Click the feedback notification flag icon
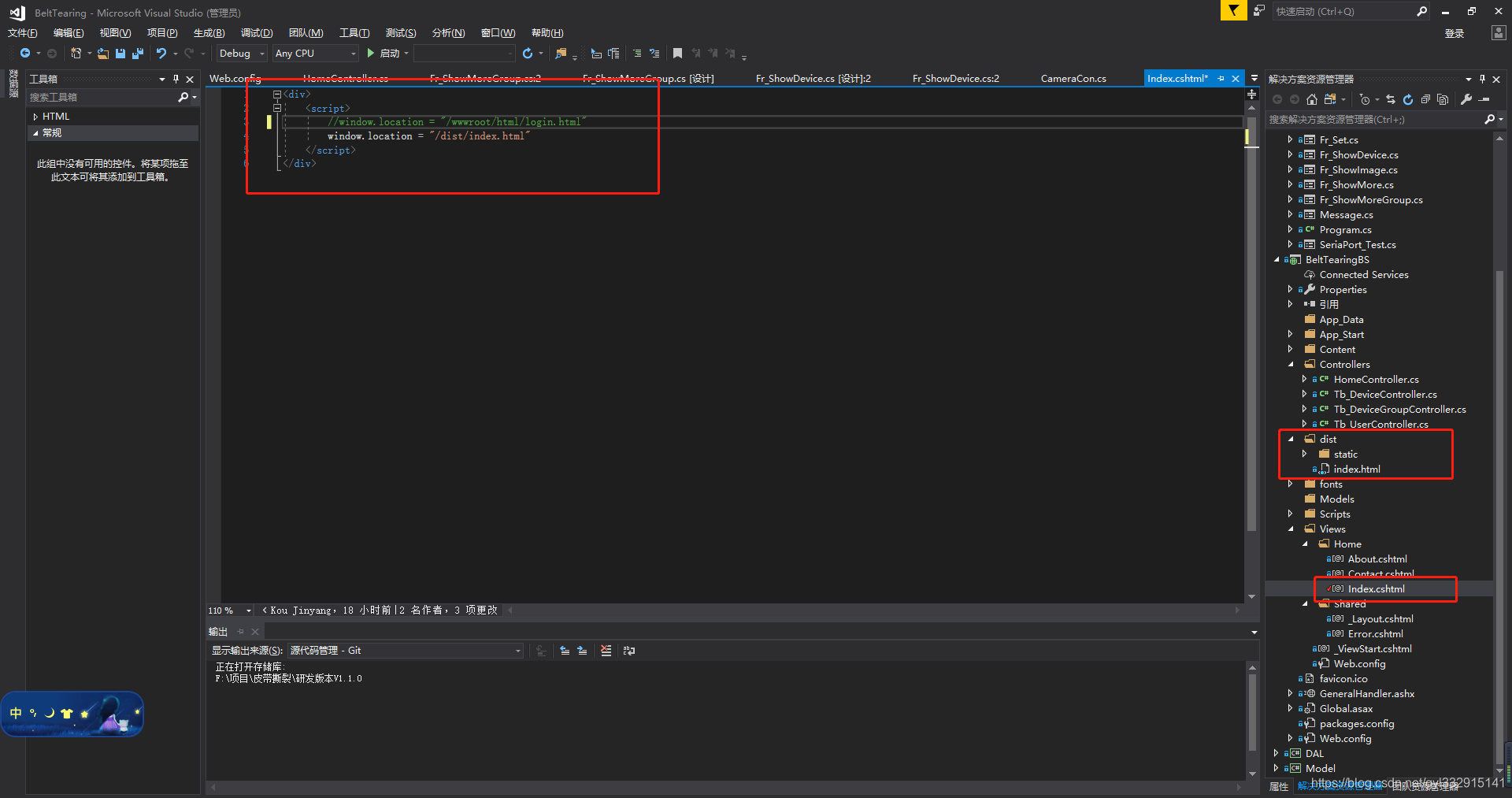The height and width of the screenshot is (798, 1512). [1233, 10]
